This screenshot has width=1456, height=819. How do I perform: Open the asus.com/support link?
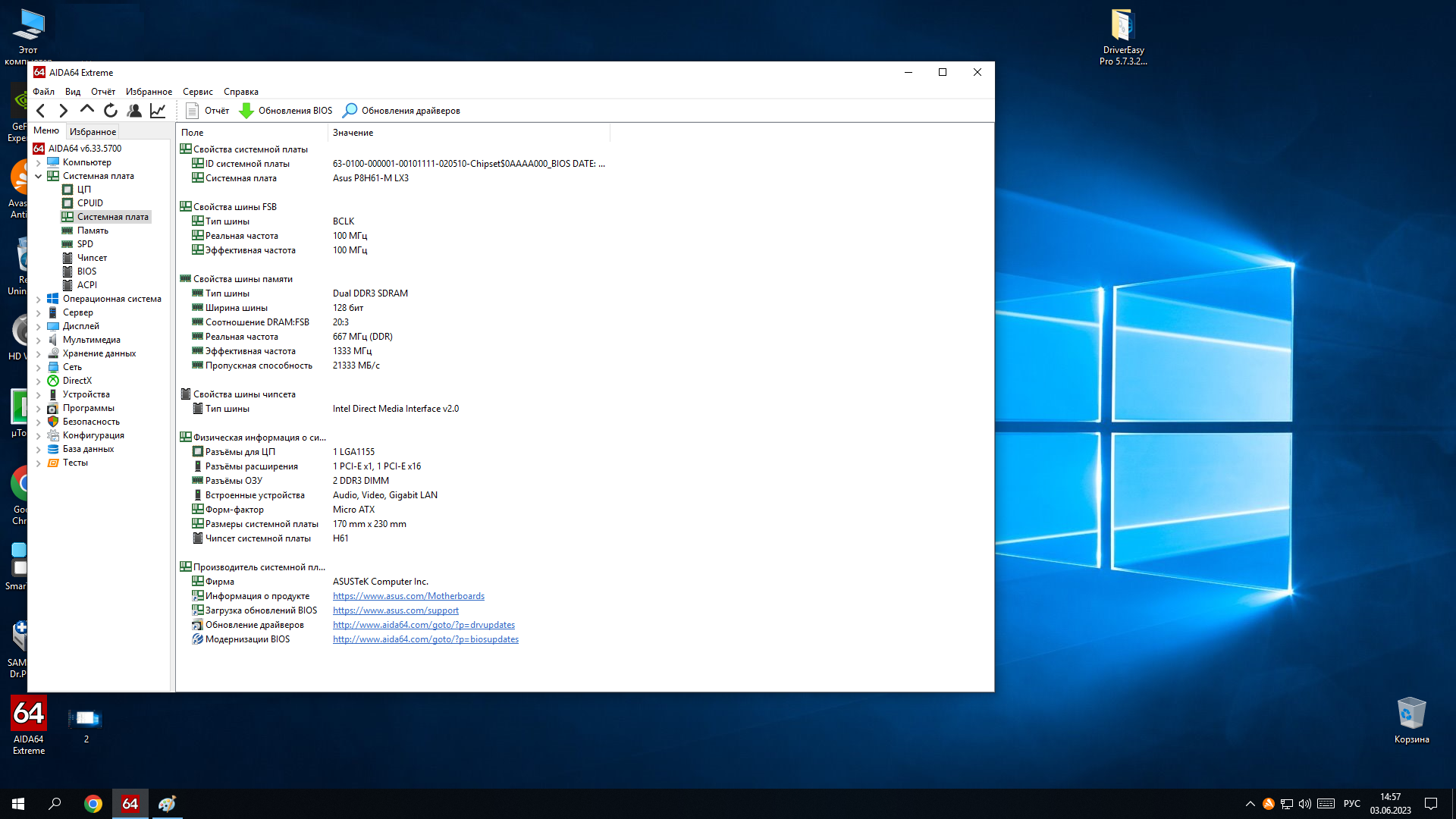point(396,610)
